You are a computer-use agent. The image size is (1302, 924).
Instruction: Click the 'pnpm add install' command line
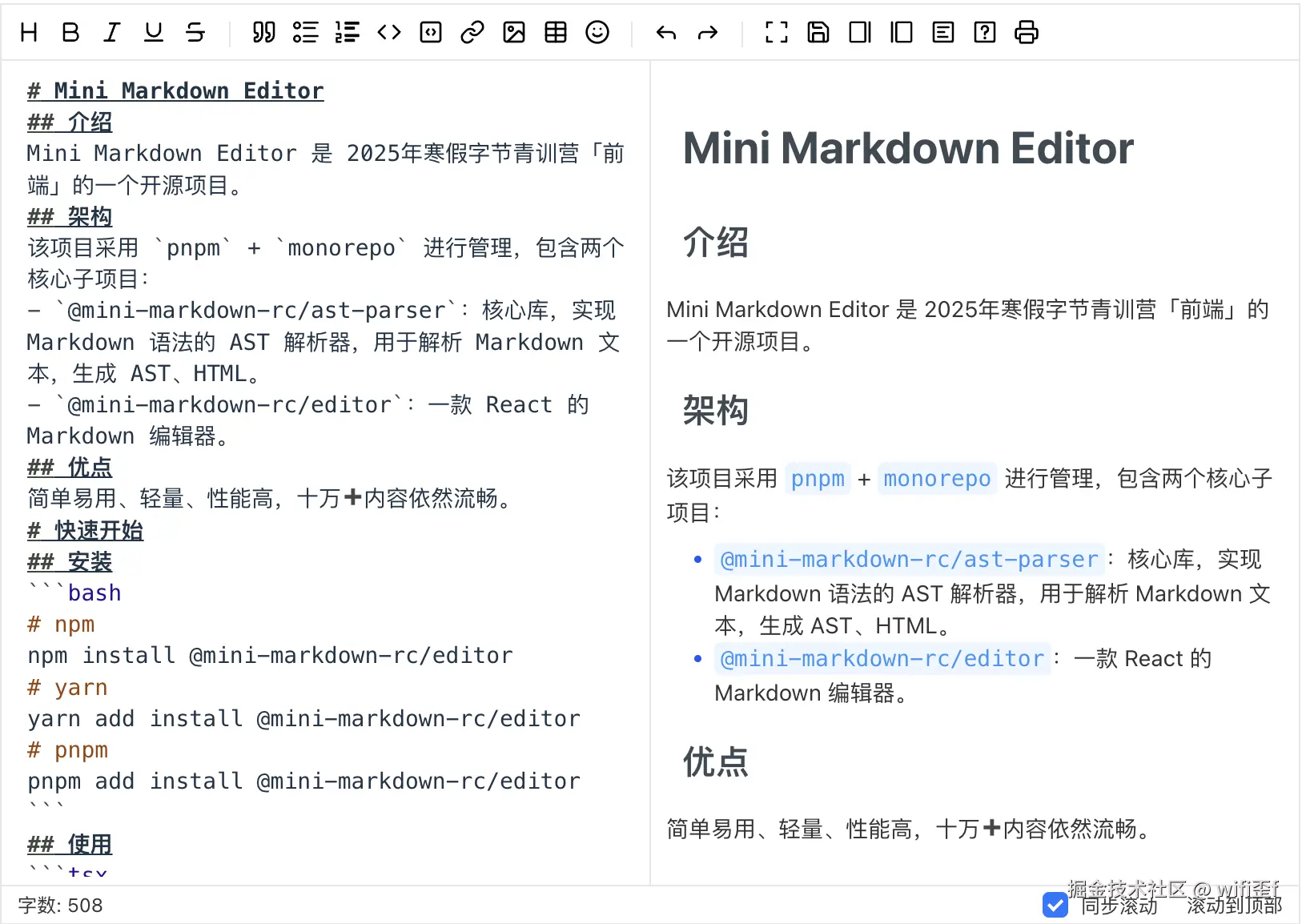[x=303, y=781]
